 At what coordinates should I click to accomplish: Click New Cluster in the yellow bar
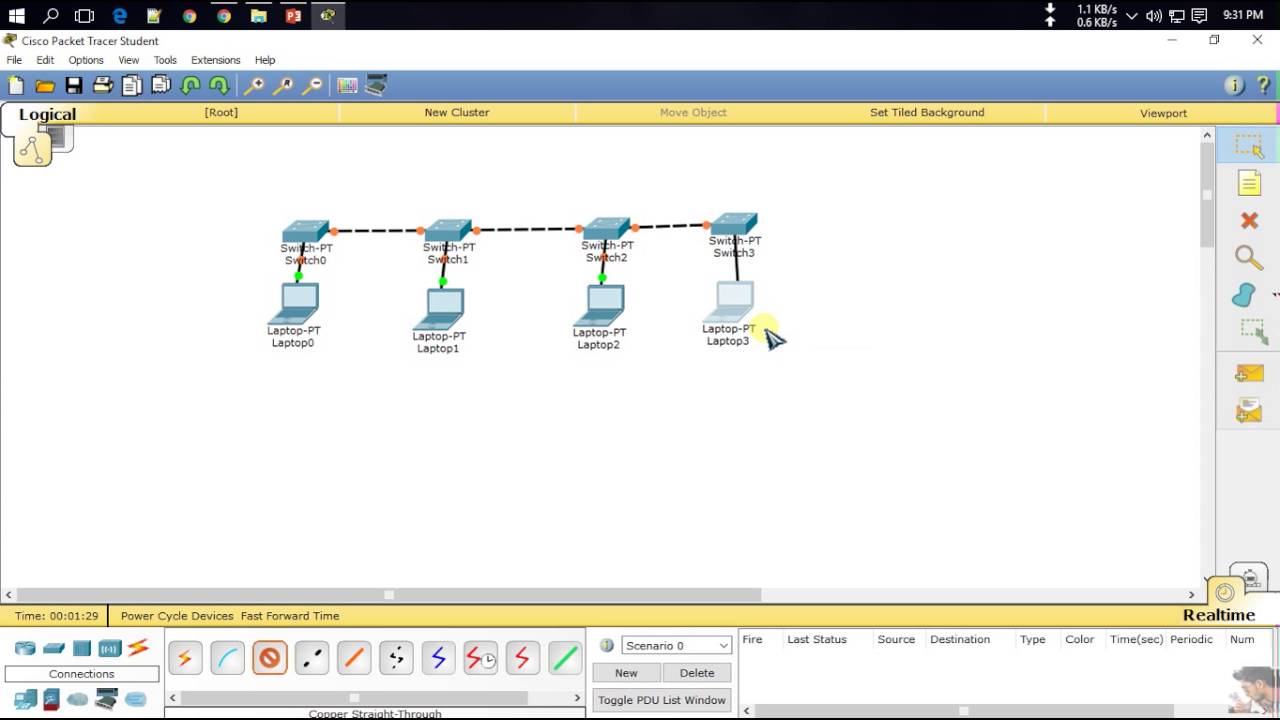click(457, 112)
